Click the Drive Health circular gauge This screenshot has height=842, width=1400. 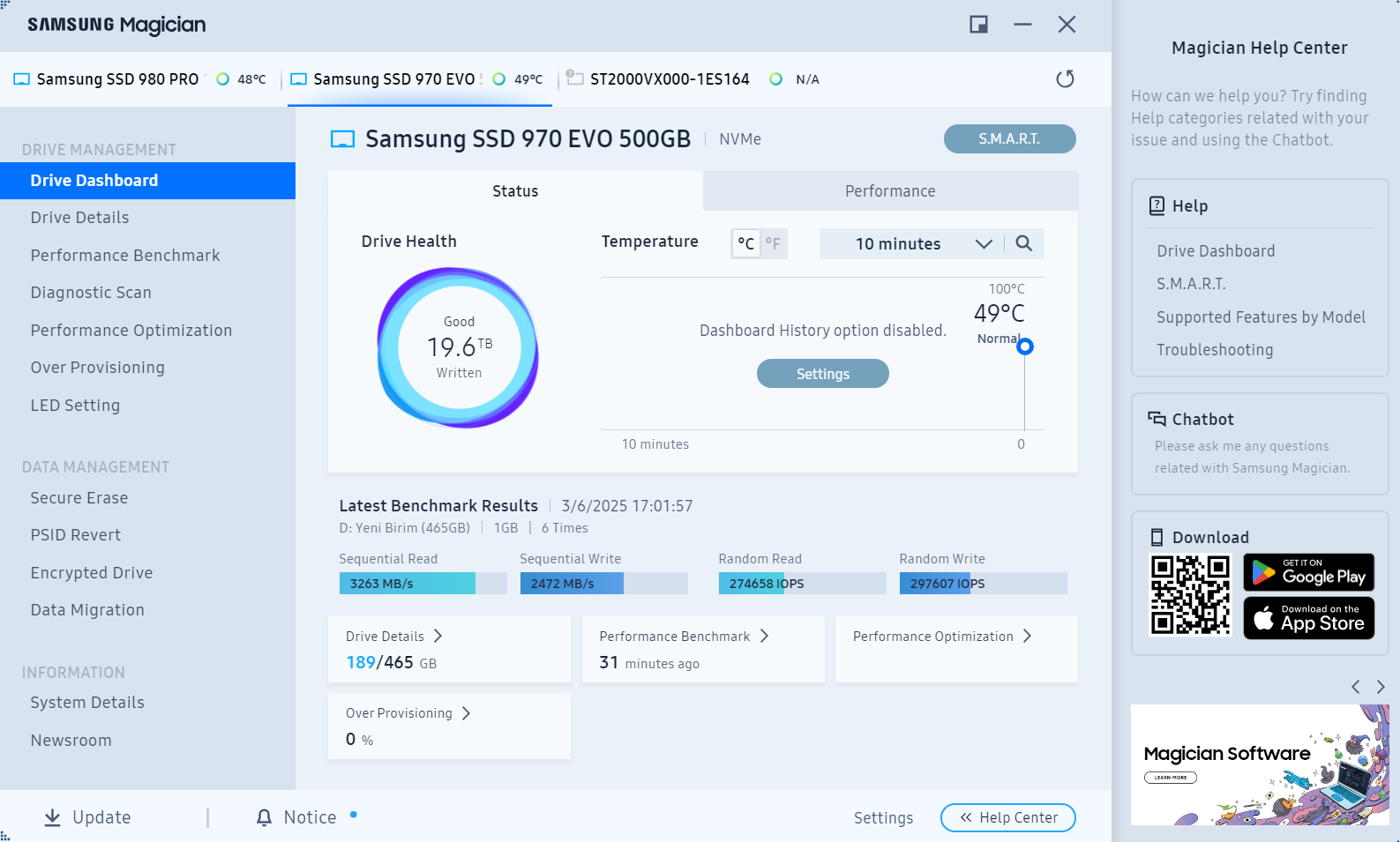(459, 347)
